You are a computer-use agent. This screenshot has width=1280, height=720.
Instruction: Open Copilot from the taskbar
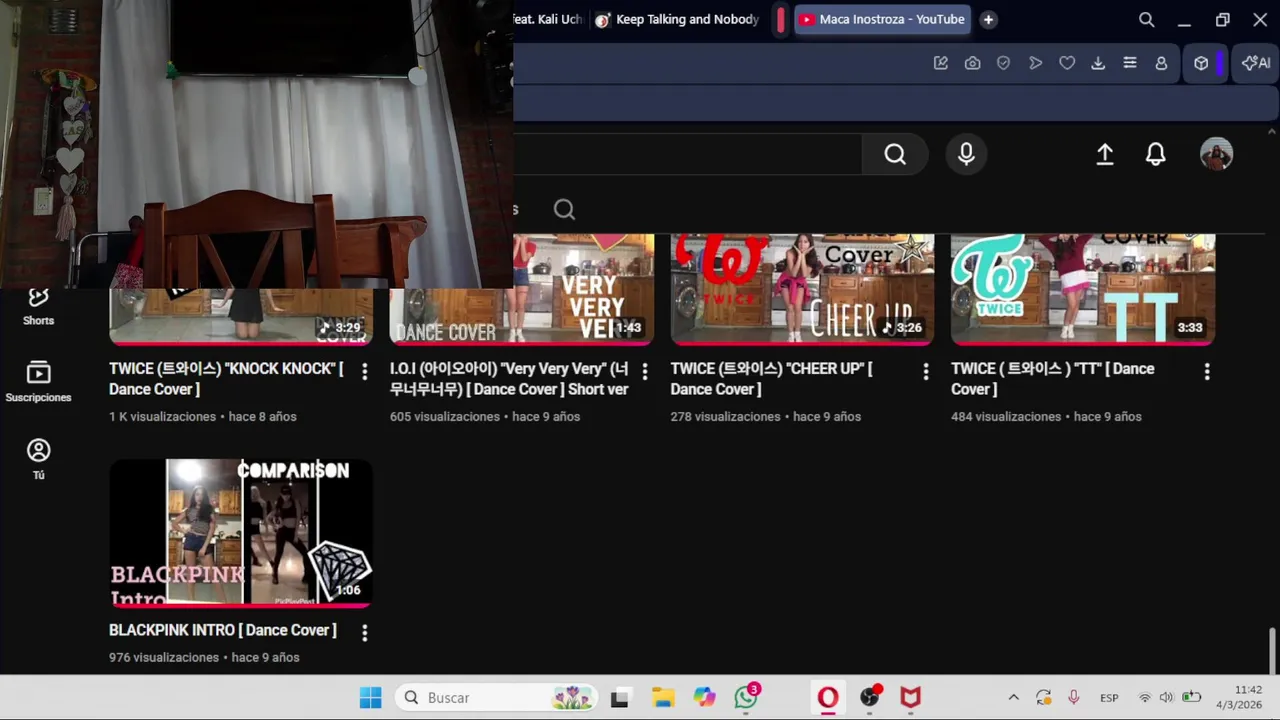(x=705, y=697)
